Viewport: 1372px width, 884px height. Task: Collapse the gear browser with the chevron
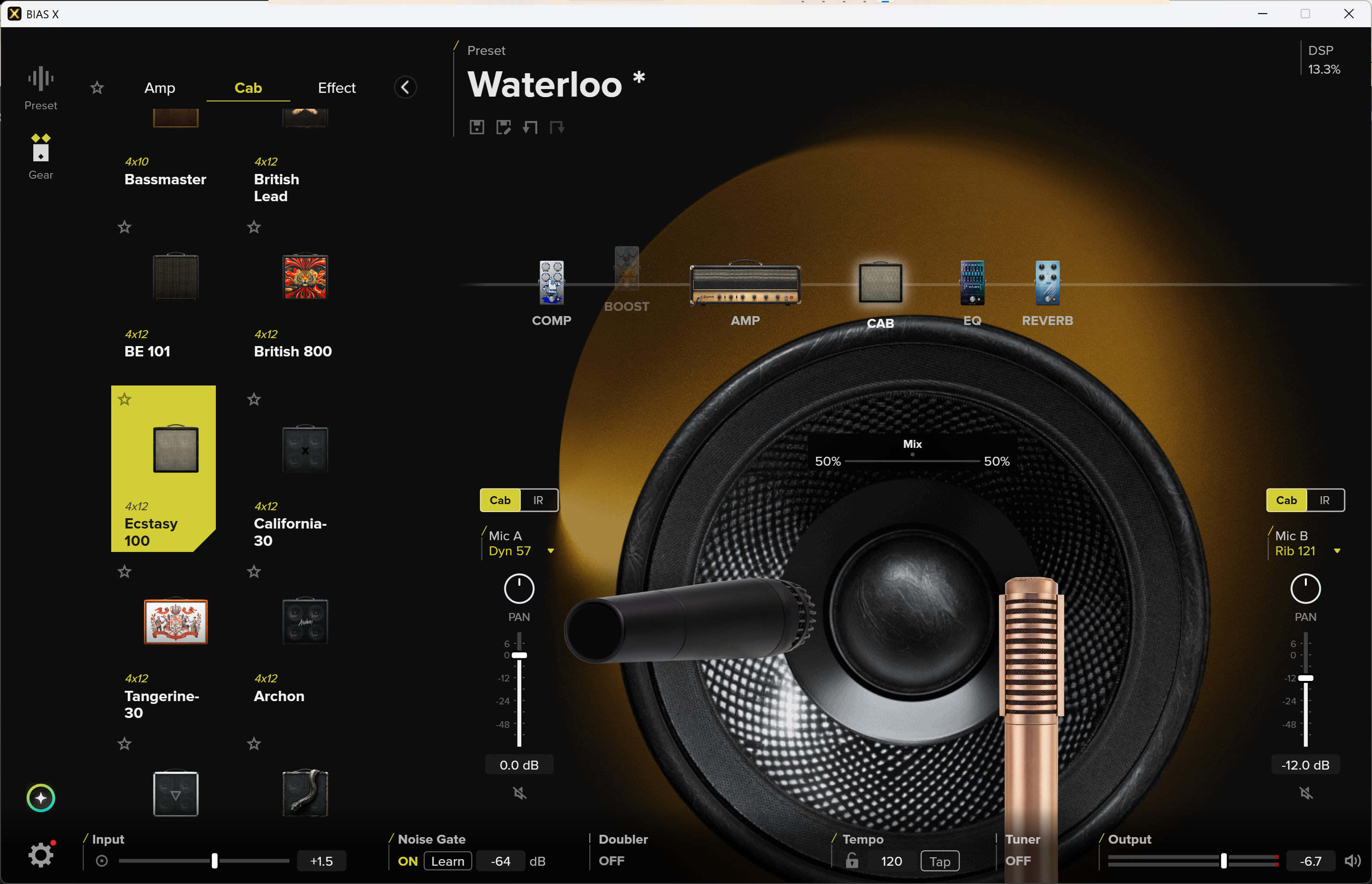tap(405, 87)
